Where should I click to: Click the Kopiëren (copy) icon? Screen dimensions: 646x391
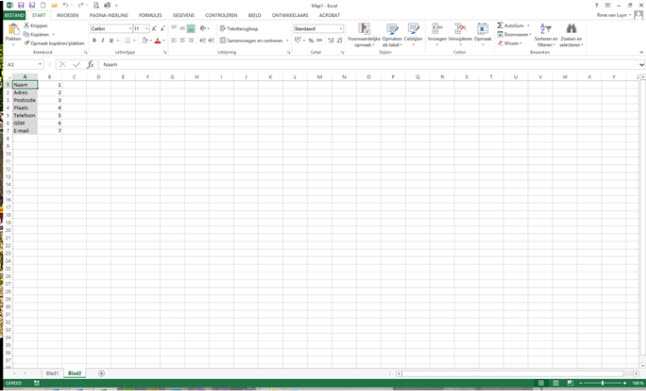(26, 35)
